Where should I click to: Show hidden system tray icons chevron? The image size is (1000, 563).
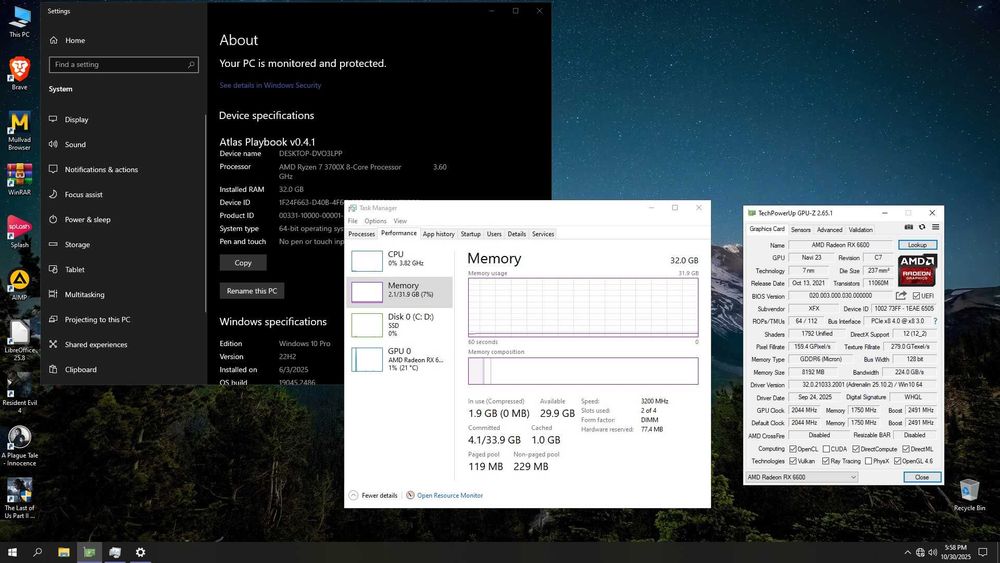[908, 552]
